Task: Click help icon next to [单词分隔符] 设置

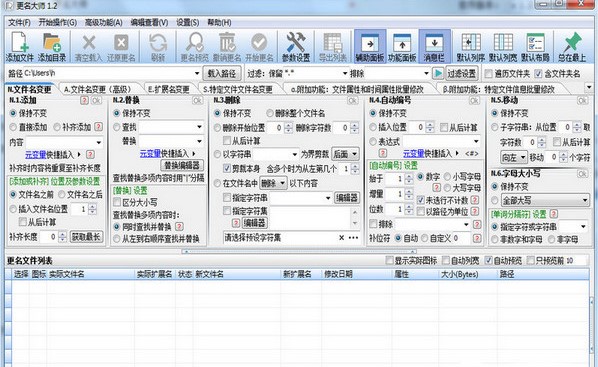Action: click(554, 214)
